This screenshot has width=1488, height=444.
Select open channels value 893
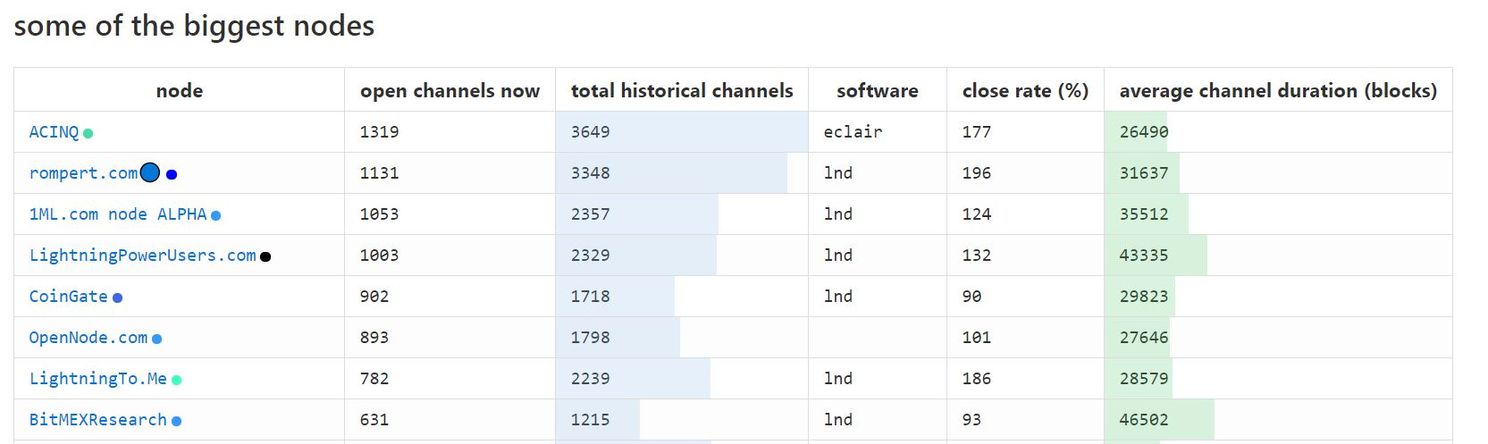(374, 337)
